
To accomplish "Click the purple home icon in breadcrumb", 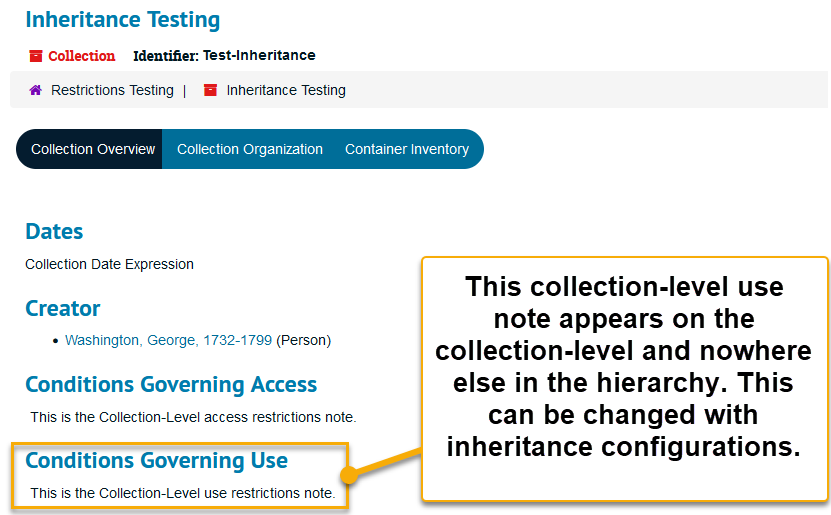I will (35, 90).
